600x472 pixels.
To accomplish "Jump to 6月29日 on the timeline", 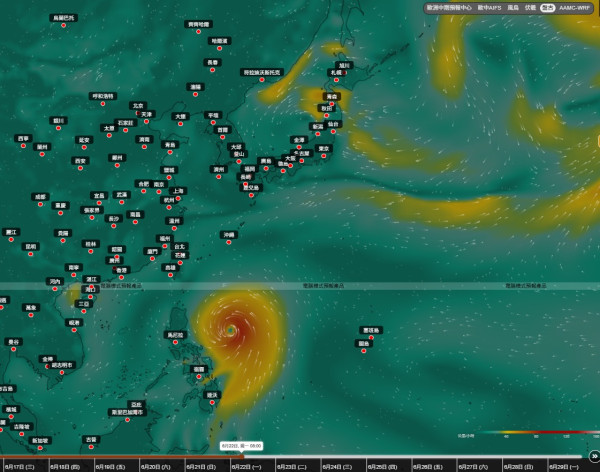I will point(564,467).
